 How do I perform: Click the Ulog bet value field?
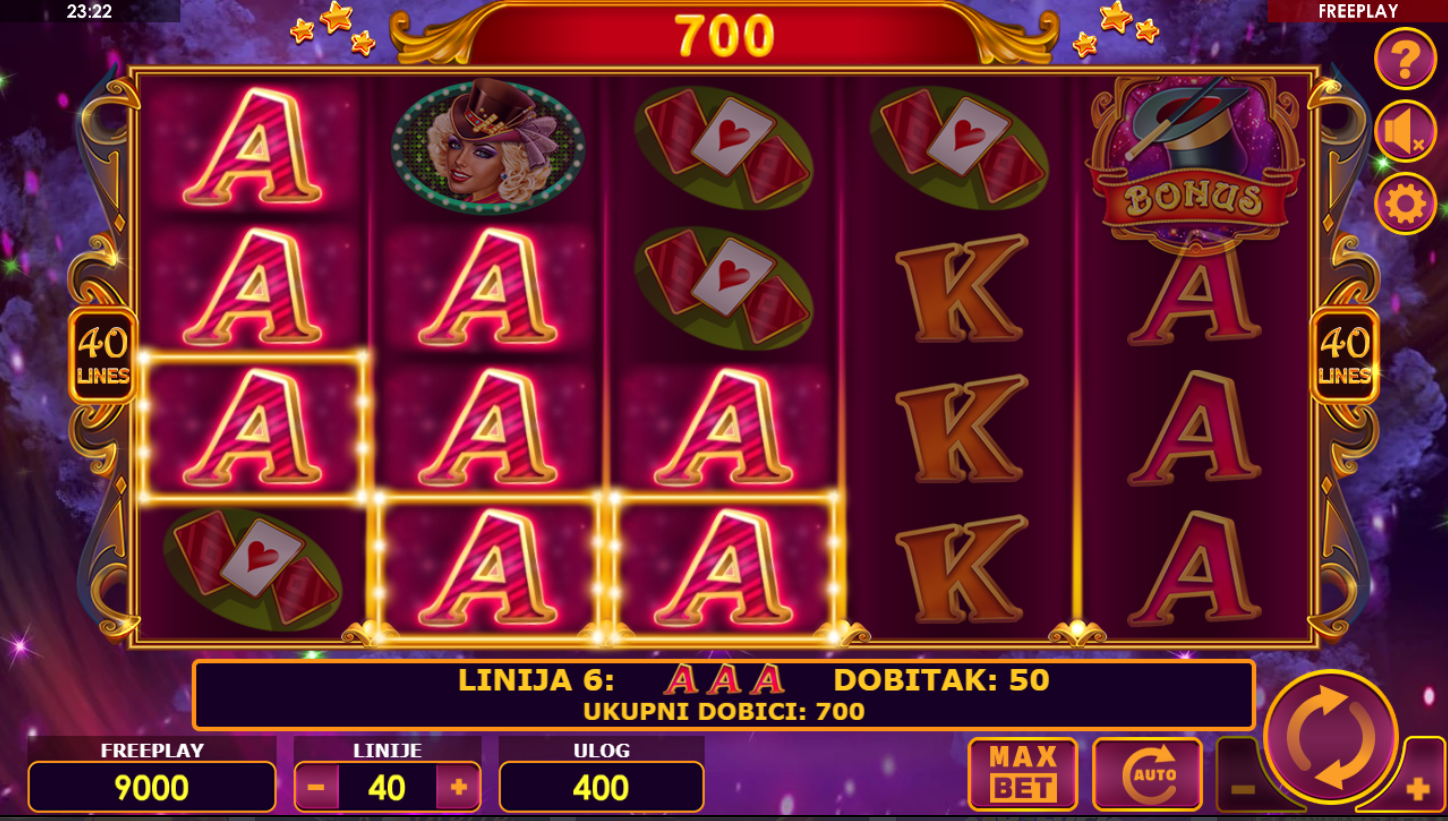[x=601, y=787]
